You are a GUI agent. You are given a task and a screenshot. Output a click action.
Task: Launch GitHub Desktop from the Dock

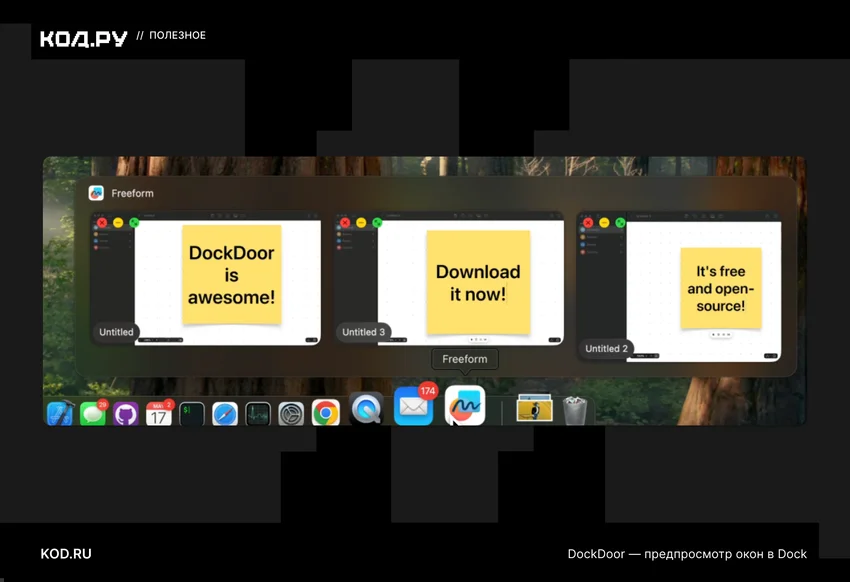(126, 414)
